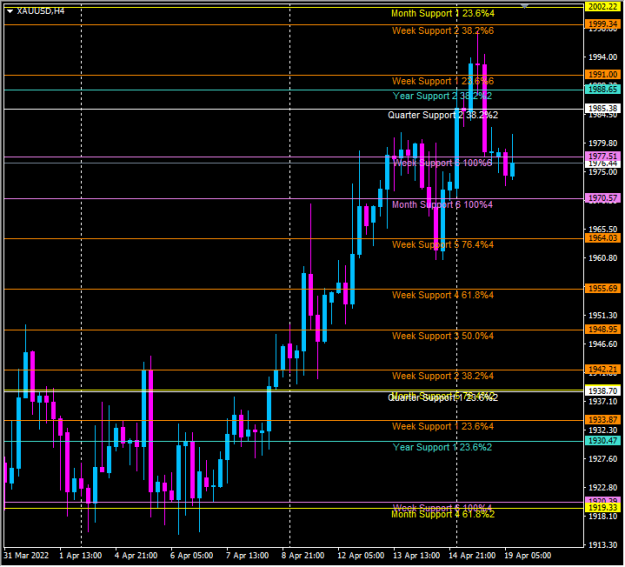Click the 1 Apr 13:00 time label
Image resolution: width=625 pixels, height=567 pixels.
tap(81, 556)
